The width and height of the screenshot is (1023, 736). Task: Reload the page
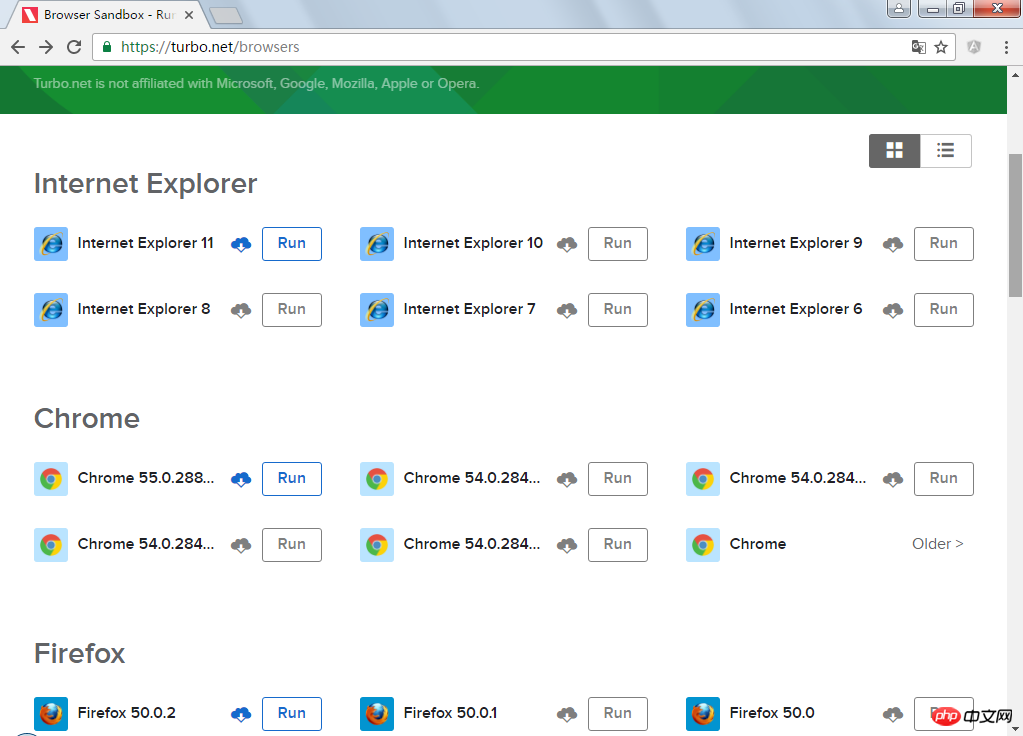pos(74,47)
